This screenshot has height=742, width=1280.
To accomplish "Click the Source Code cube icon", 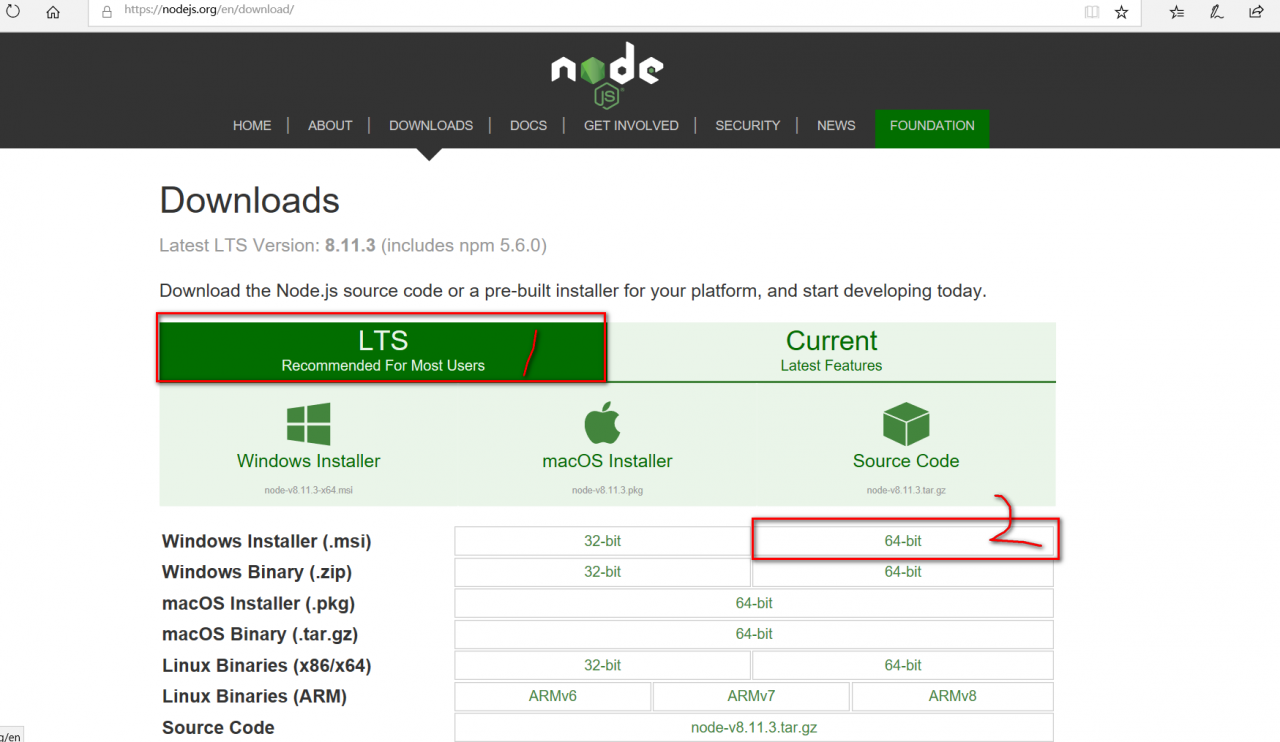I will (x=906, y=424).
